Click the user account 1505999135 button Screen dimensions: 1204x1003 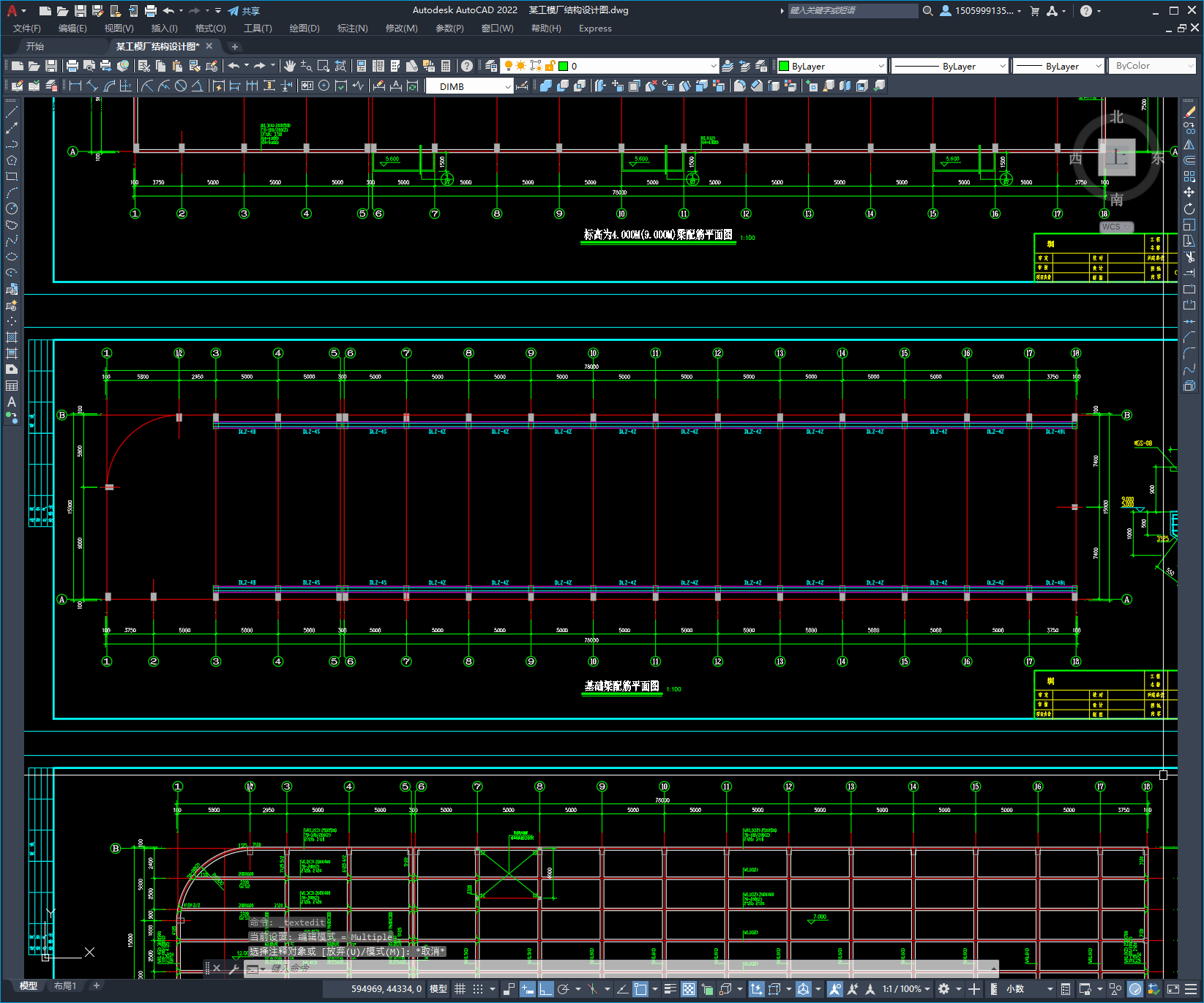tap(981, 11)
